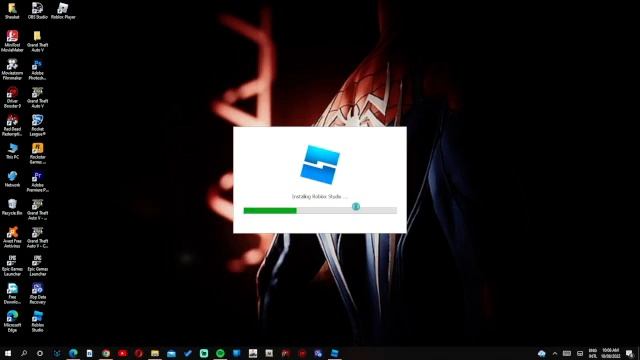This screenshot has height=360, width=640.
Task: Open the Mail app on the taskbar
Action: tap(171, 353)
